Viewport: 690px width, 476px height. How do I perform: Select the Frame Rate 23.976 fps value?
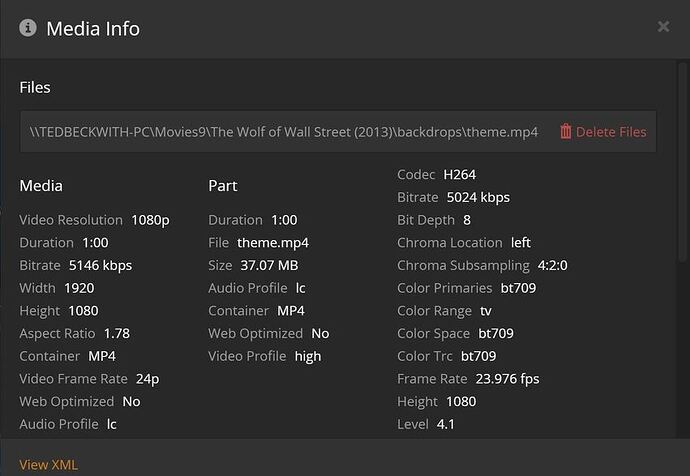point(509,379)
